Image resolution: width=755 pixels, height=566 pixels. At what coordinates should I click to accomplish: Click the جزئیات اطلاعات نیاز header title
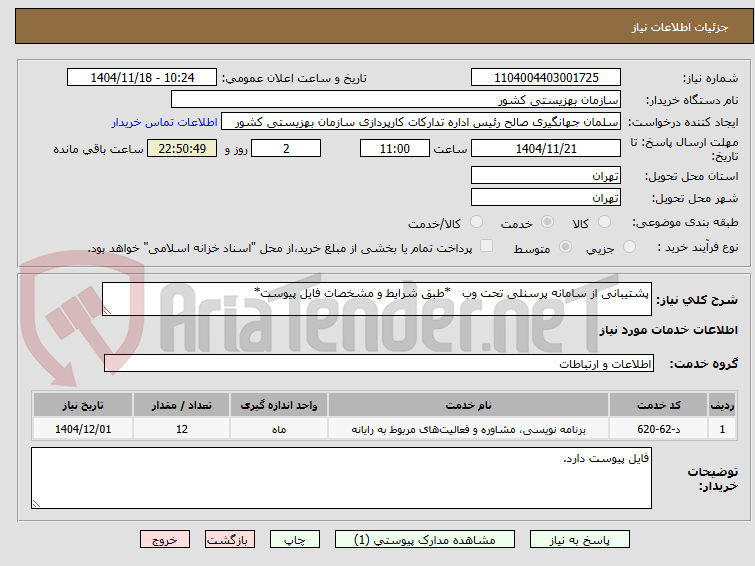[x=680, y=27]
